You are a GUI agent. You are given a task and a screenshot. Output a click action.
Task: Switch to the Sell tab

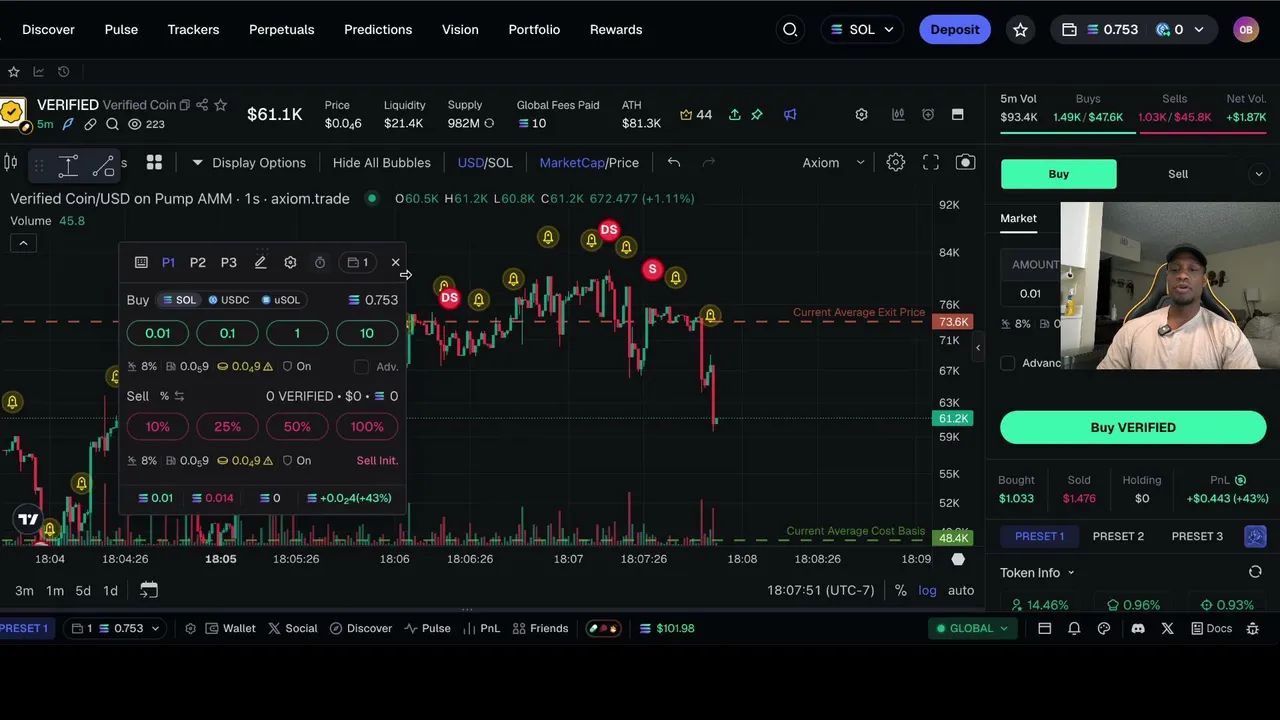[x=1178, y=174]
